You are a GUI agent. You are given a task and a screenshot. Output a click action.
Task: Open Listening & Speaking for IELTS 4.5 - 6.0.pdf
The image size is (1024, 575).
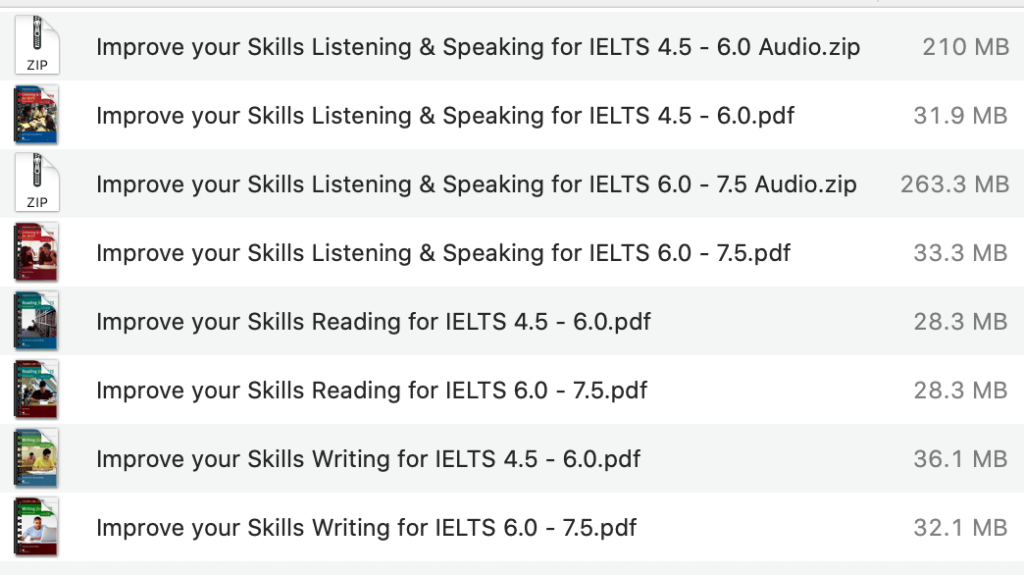coord(445,116)
